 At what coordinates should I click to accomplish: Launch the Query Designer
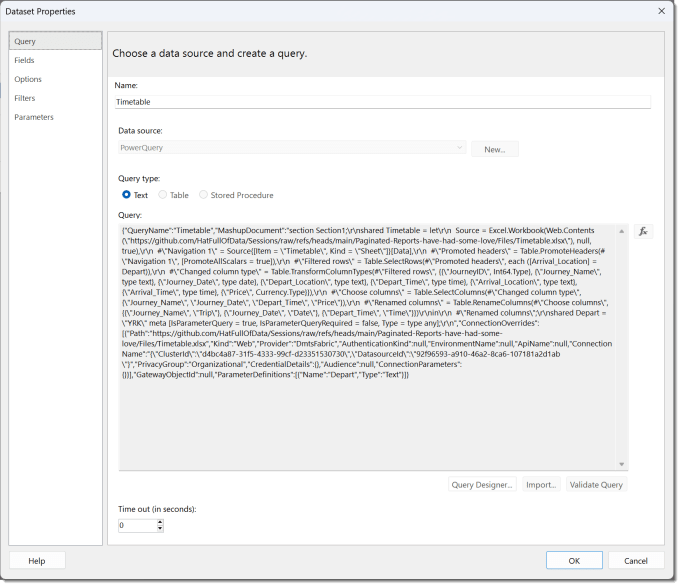(482, 485)
